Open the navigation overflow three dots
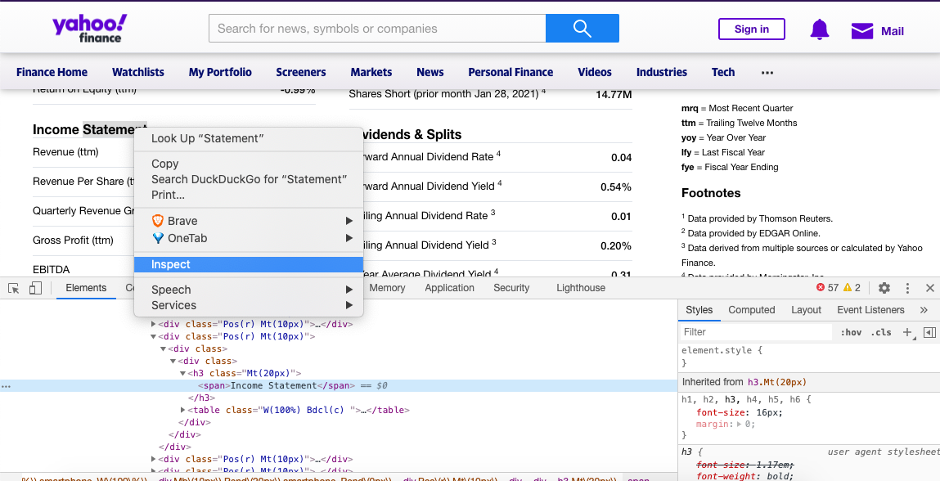Image resolution: width=941 pixels, height=481 pixels. (767, 72)
